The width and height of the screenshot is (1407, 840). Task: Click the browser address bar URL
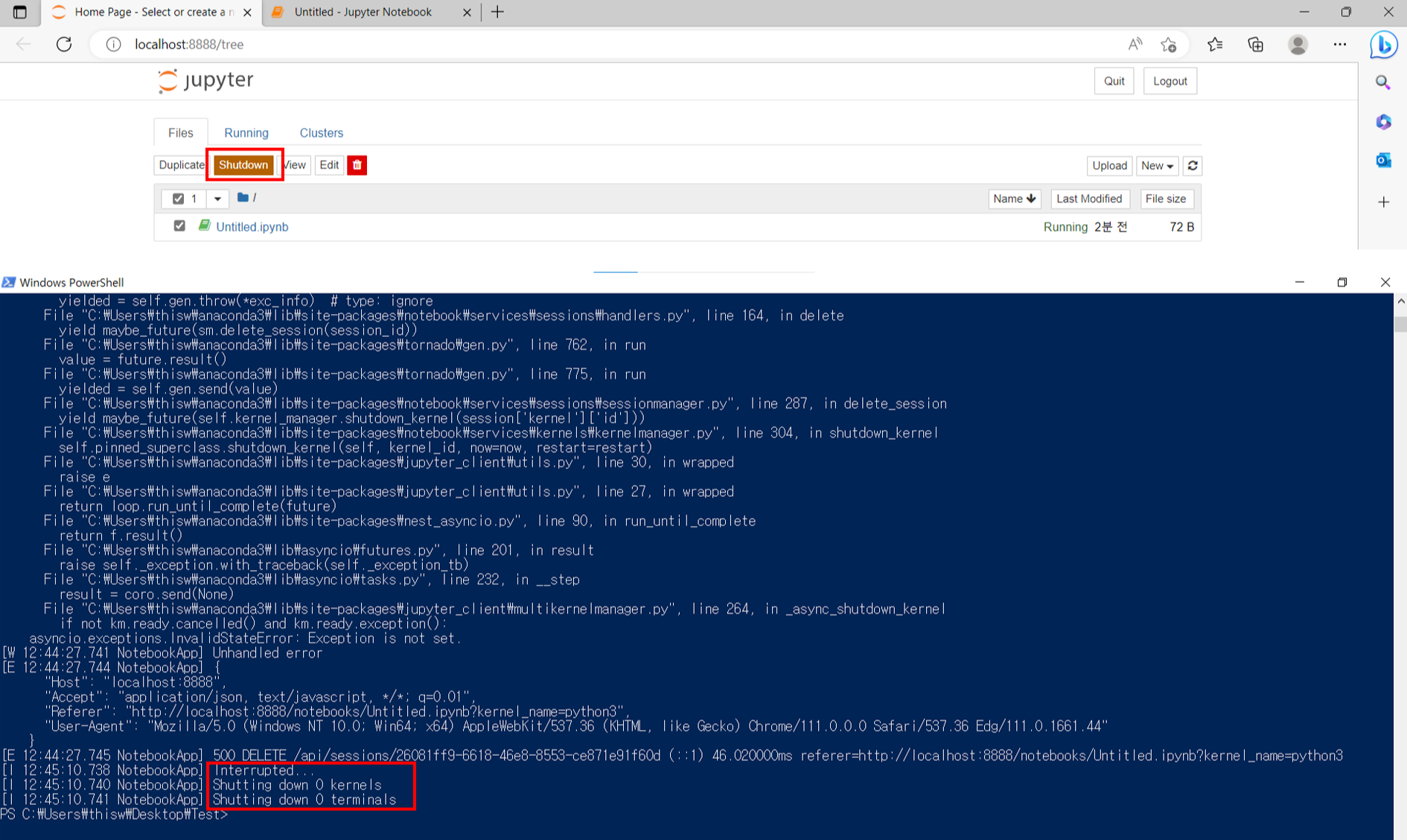pyautogui.click(x=189, y=44)
